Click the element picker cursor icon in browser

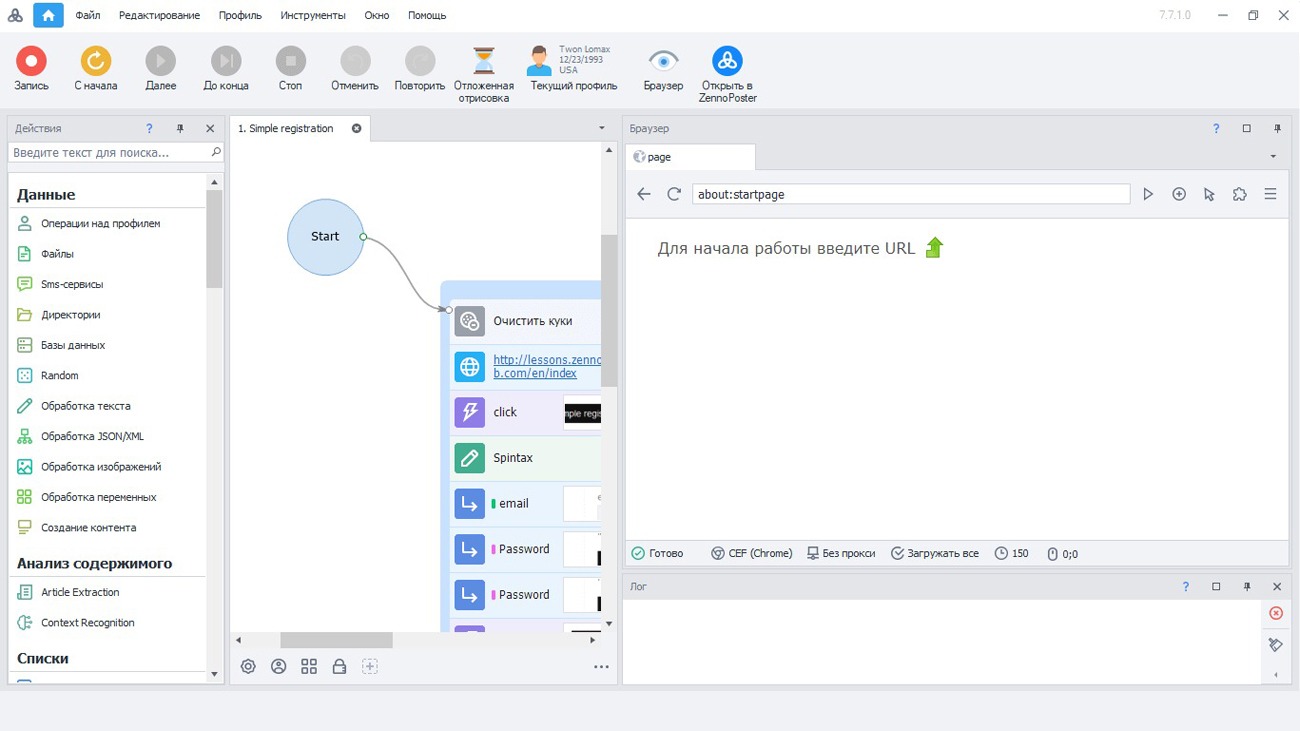click(x=1209, y=194)
